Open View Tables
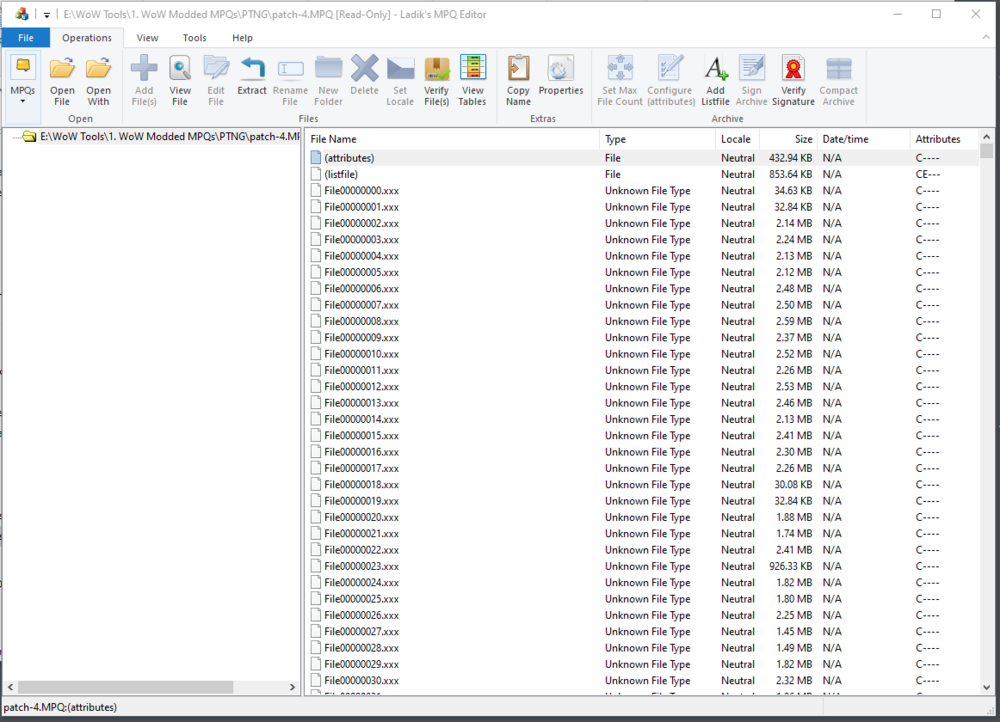This screenshot has height=722, width=1000. (x=473, y=80)
